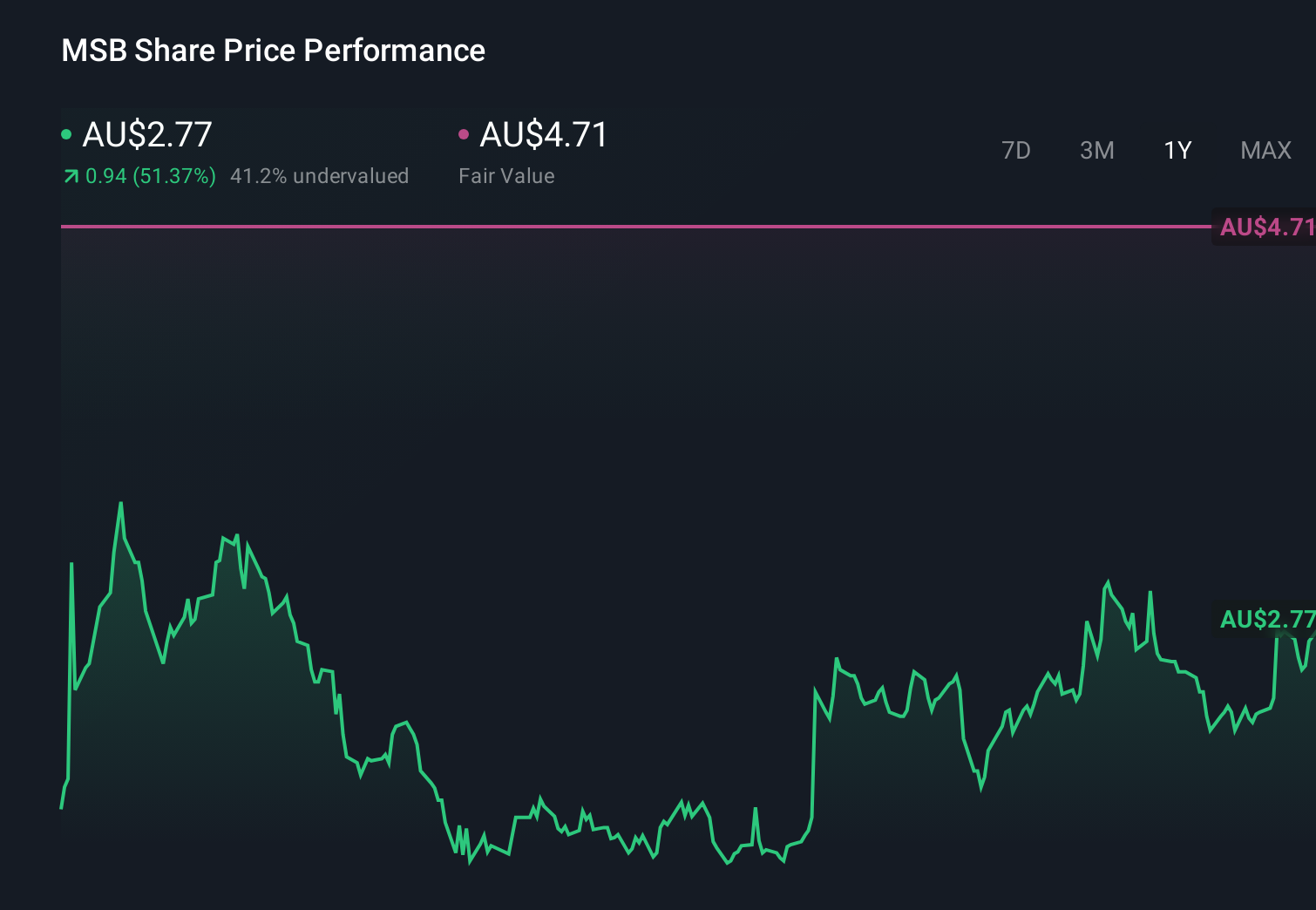Click the green up-trend arrow icon

[70, 176]
